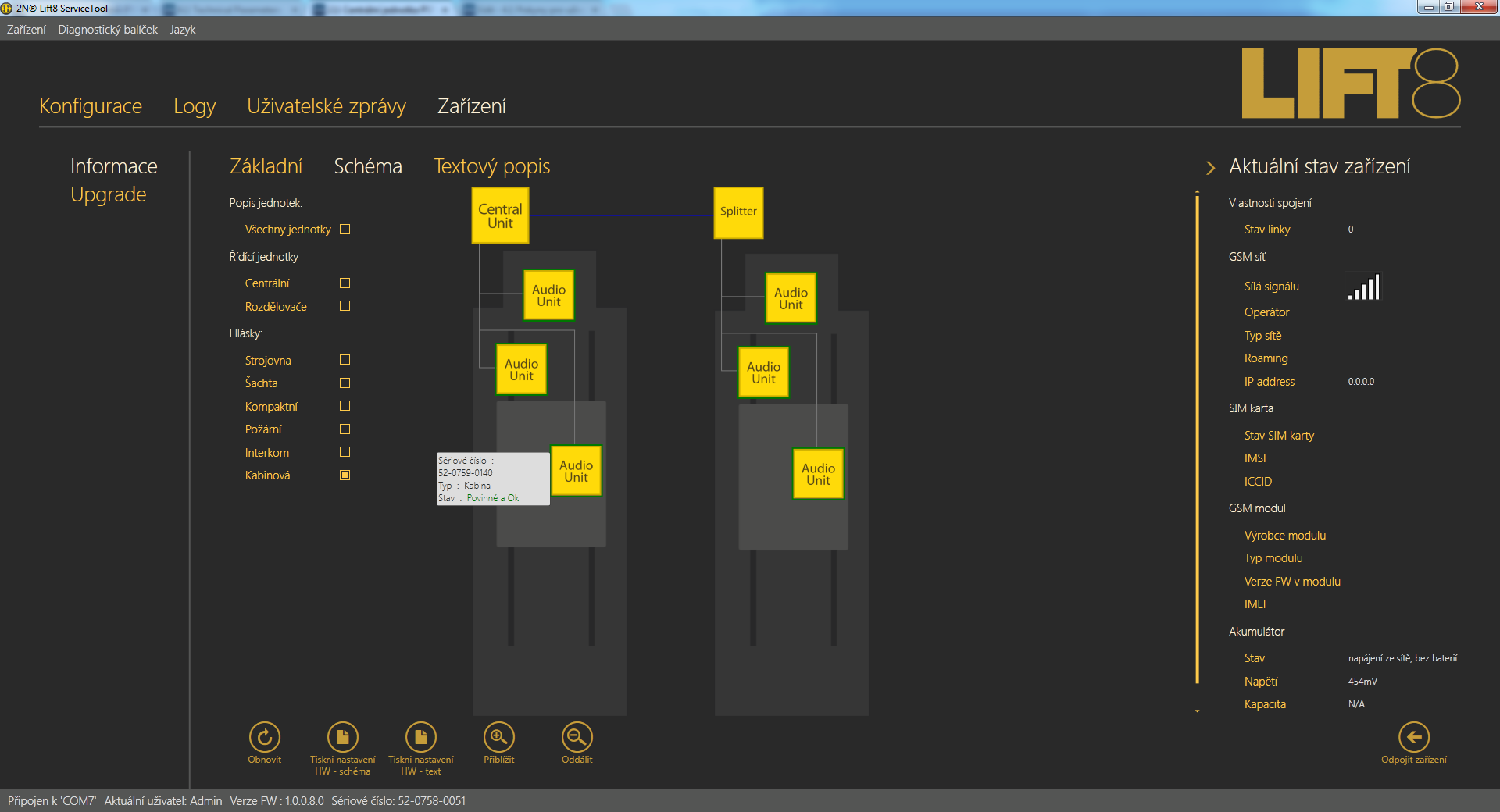The image size is (1500, 812).
Task: Click the status panel scrollbar thumb
Action: pyautogui.click(x=1197, y=441)
